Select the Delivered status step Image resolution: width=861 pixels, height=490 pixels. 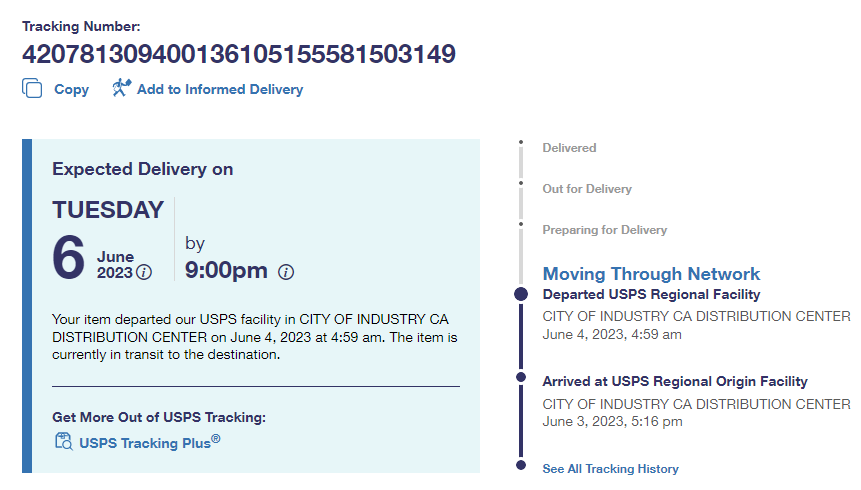[569, 148]
